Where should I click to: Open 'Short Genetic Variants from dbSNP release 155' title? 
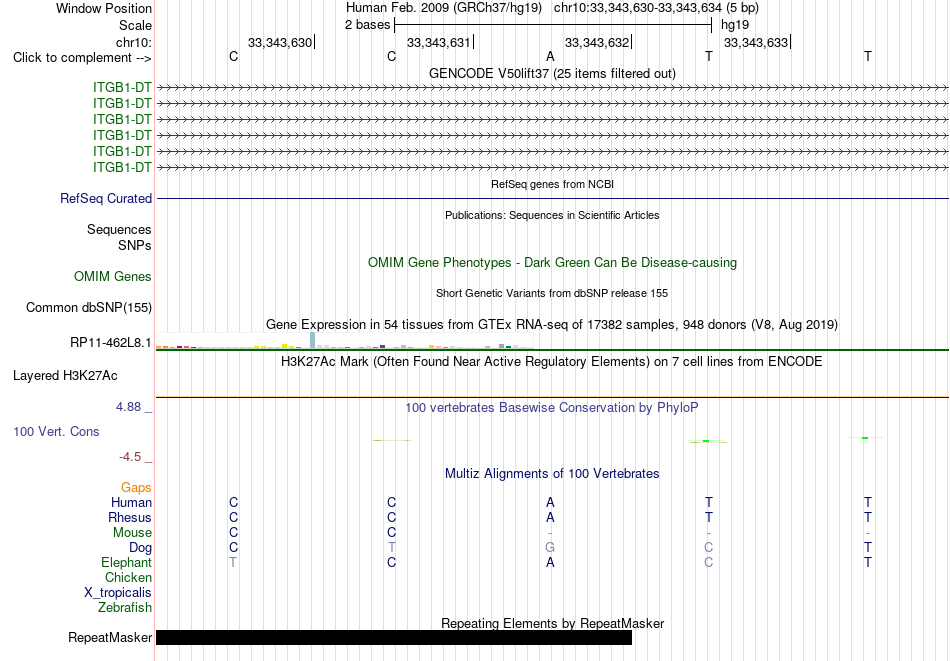(x=552, y=293)
